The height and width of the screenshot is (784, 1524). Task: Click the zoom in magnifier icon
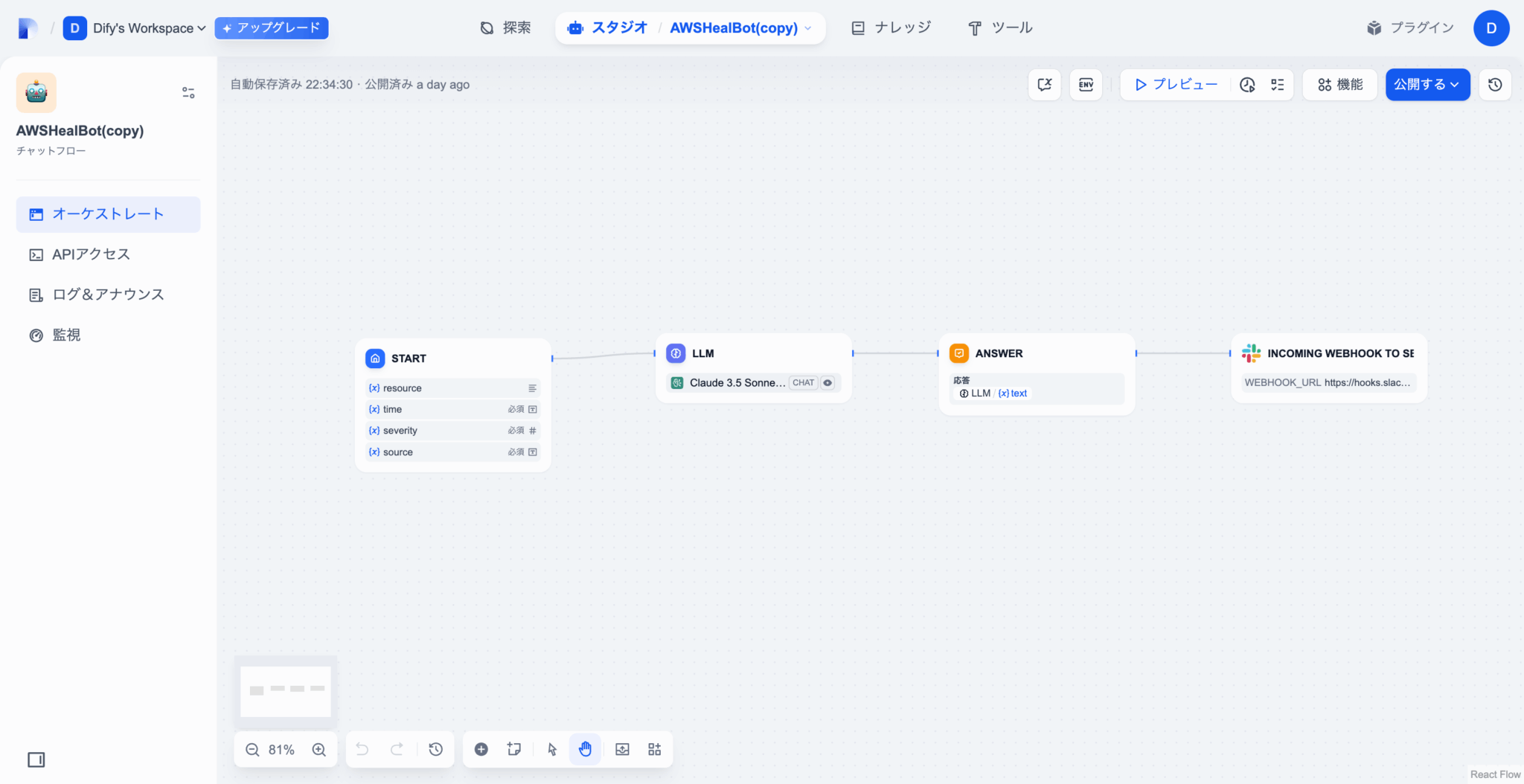click(319, 749)
